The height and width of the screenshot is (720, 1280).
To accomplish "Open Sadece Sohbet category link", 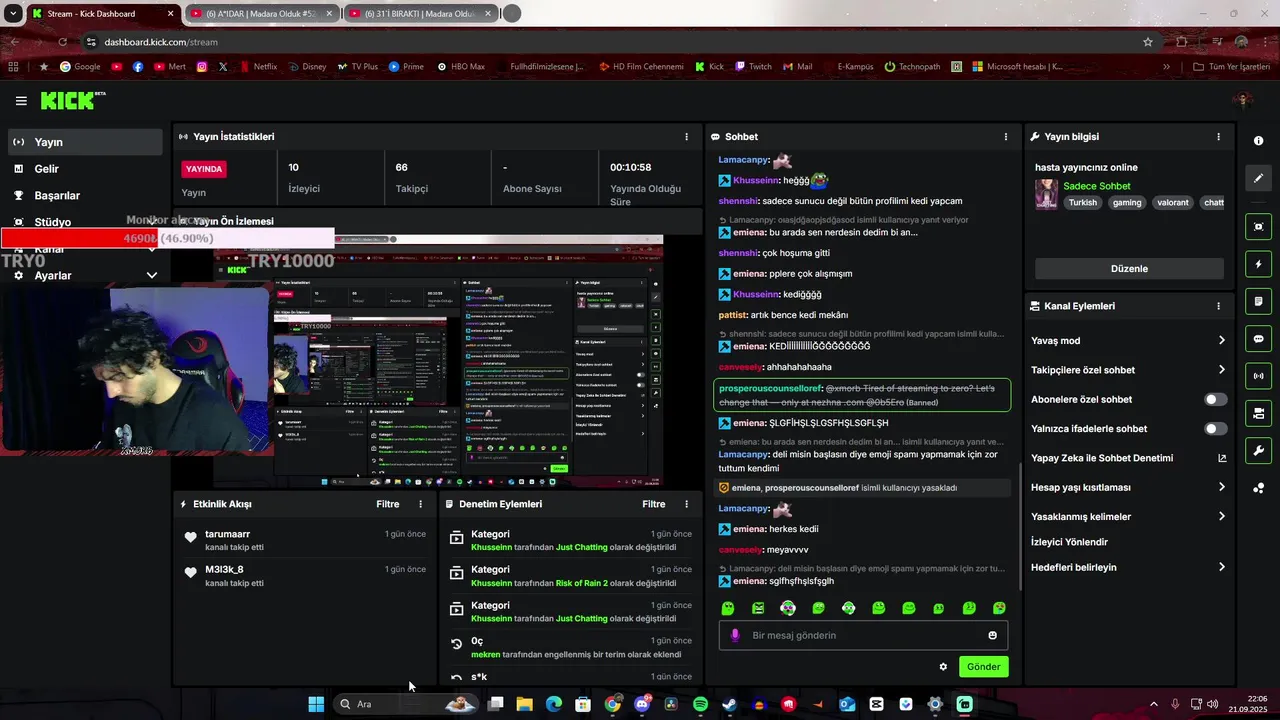I will pyautogui.click(x=1097, y=186).
